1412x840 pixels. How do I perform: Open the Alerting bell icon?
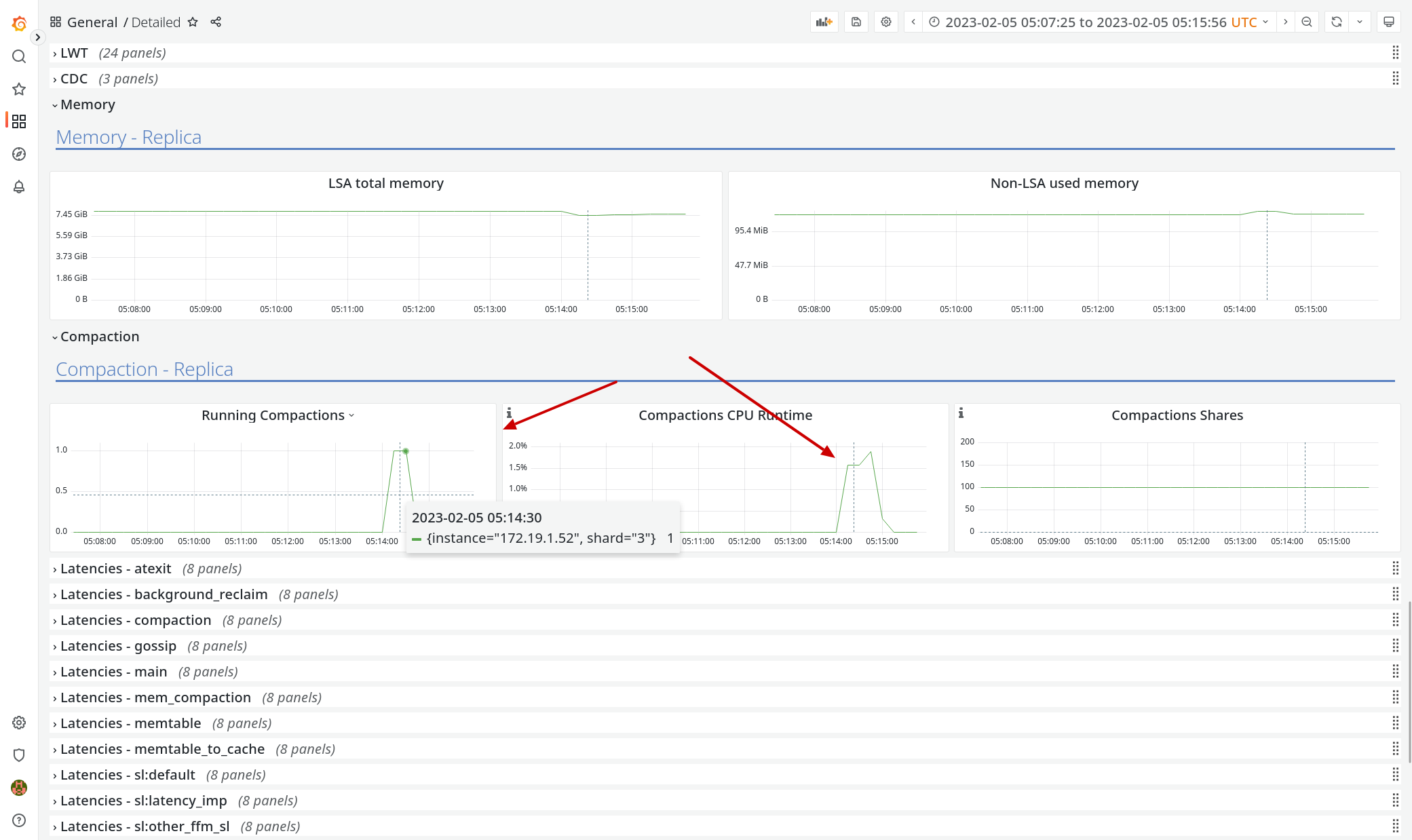pos(19,187)
